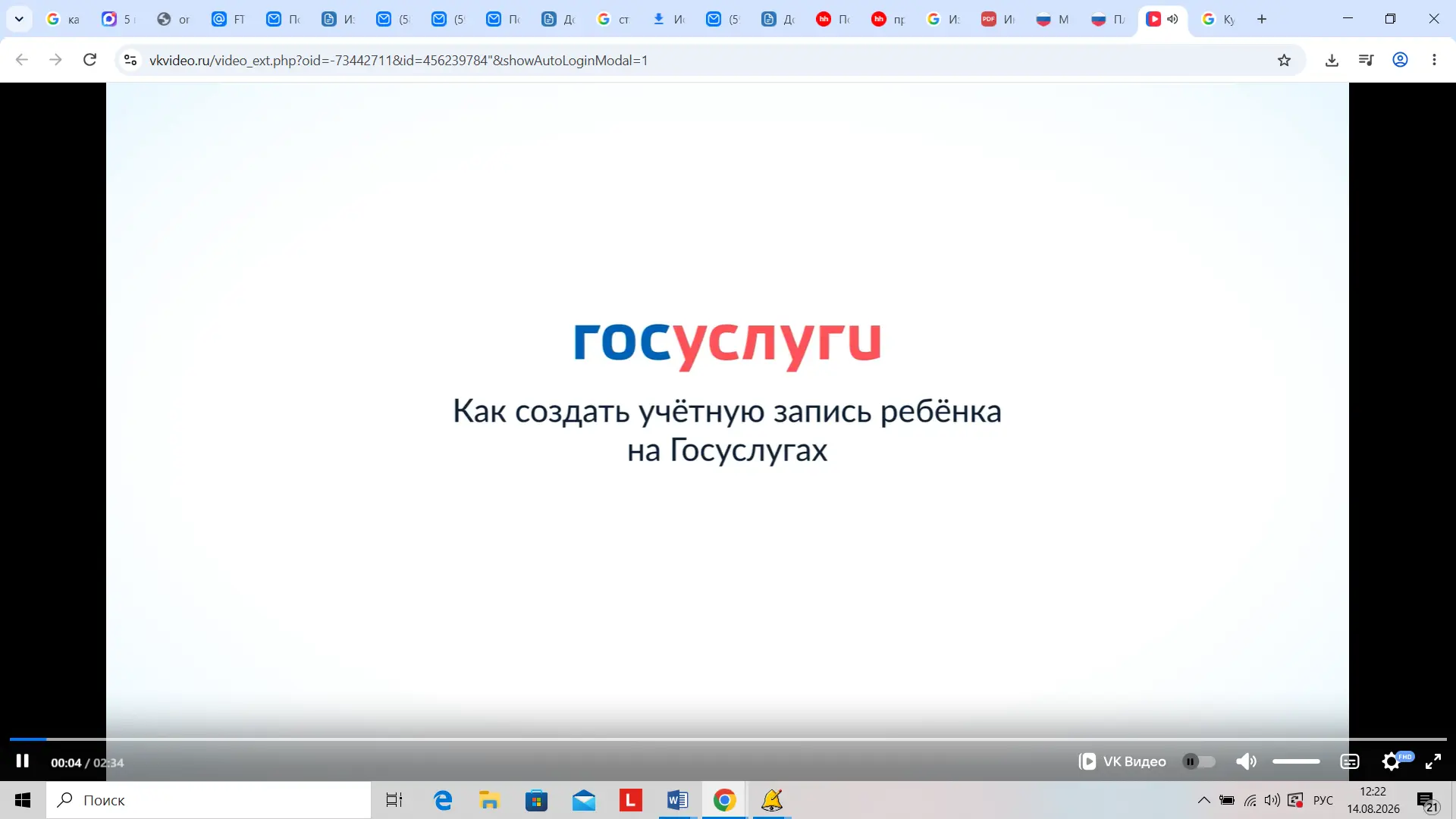
Task: Open Task View on taskbar
Action: [x=394, y=800]
